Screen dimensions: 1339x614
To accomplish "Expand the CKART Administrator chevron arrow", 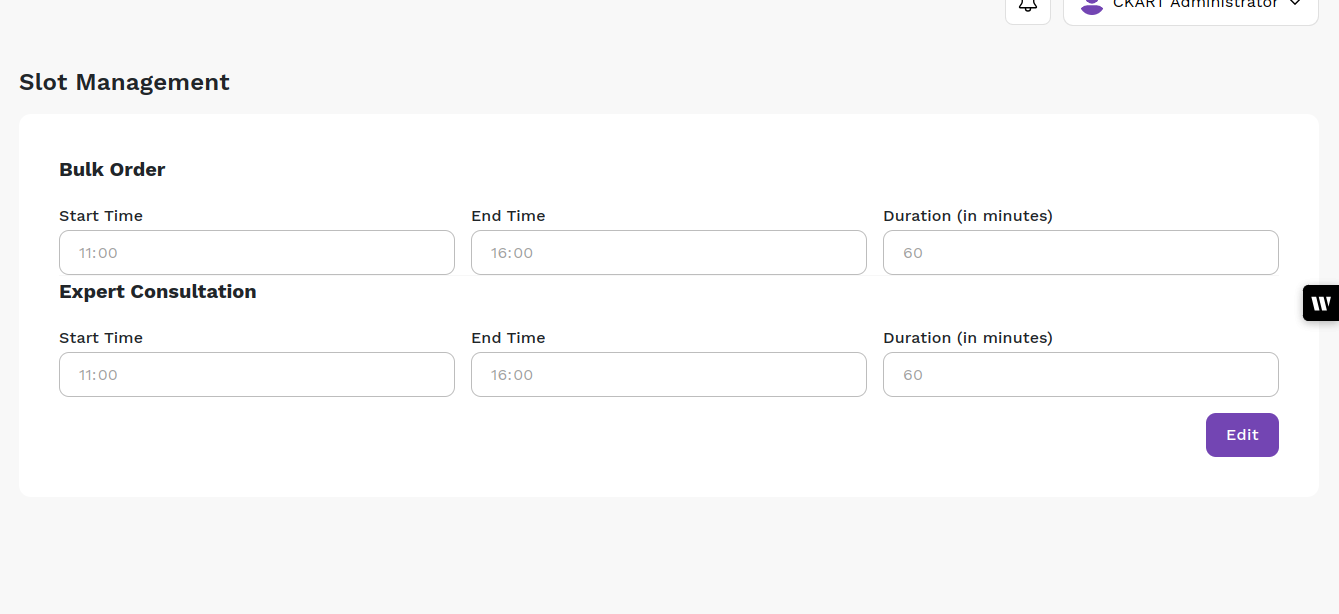I will pos(1295,4).
